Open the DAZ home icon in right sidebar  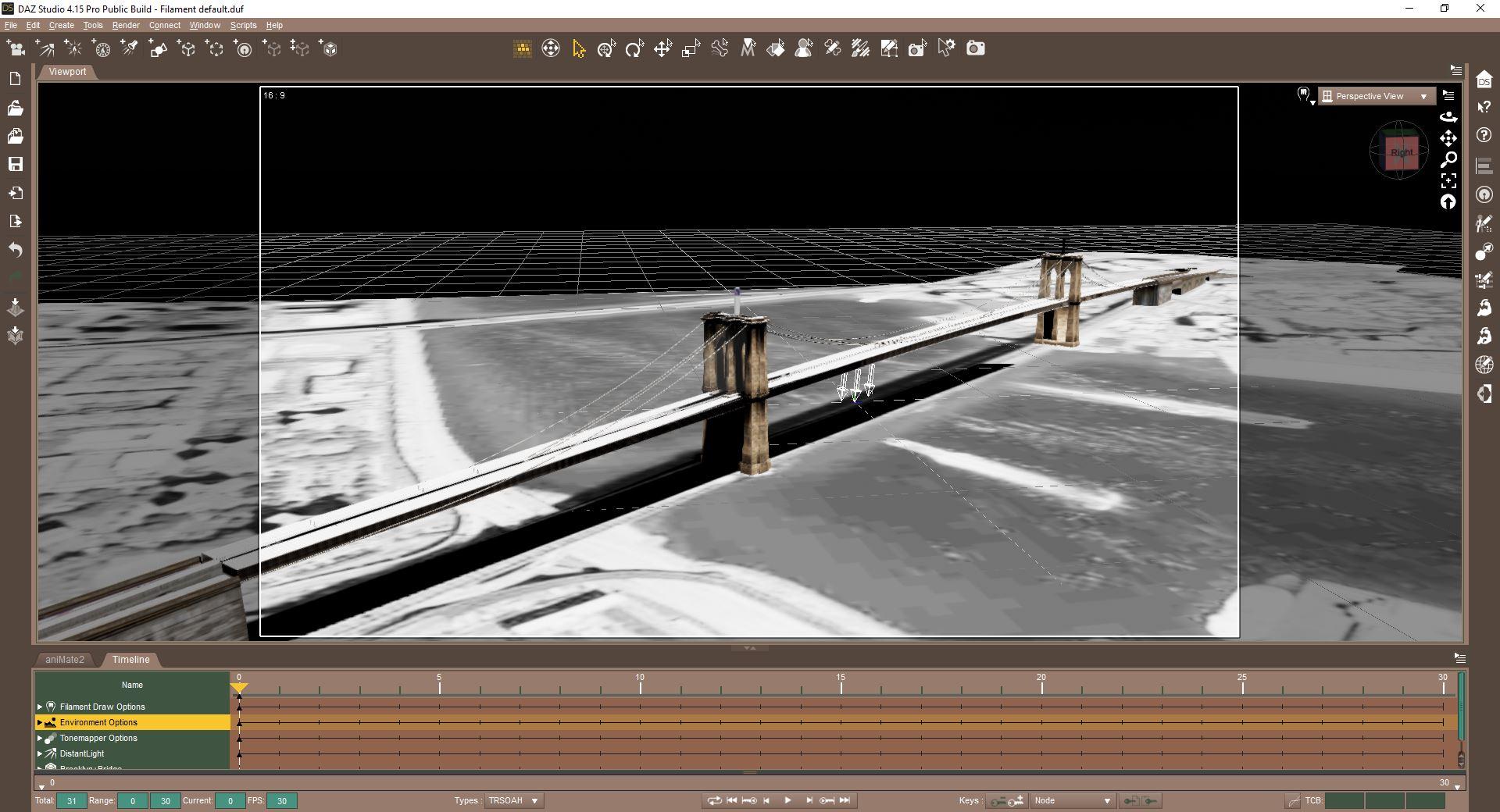pyautogui.click(x=1484, y=79)
